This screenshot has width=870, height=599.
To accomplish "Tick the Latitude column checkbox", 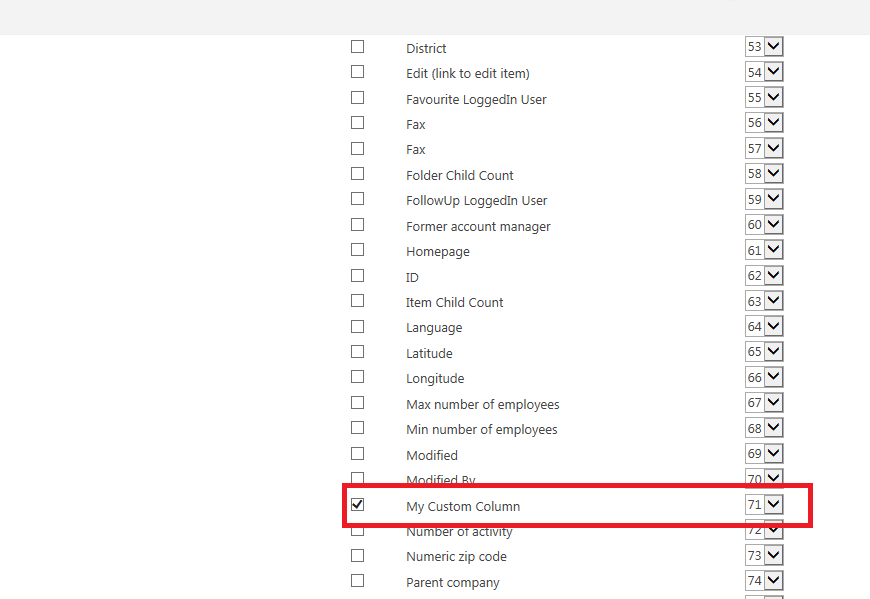I will tap(357, 352).
